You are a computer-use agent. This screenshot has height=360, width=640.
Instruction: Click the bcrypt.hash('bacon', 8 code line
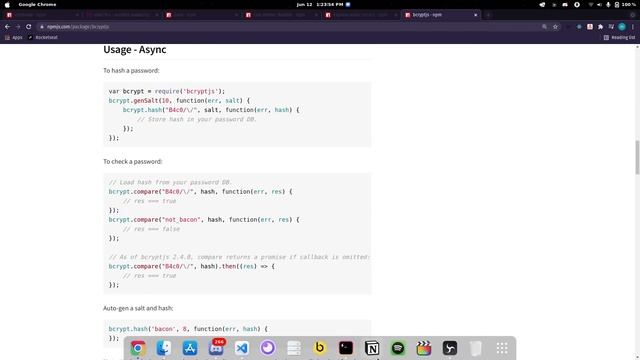click(188, 329)
